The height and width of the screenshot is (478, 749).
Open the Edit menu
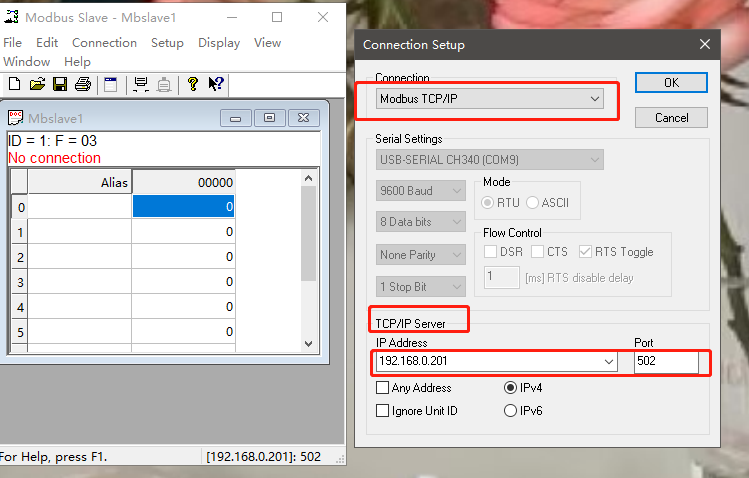click(x=47, y=42)
